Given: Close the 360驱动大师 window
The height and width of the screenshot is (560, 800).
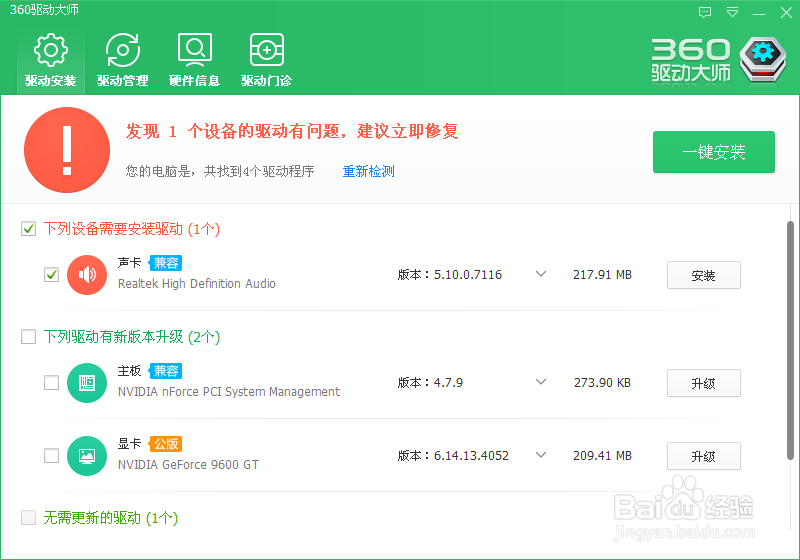Looking at the screenshot, I should point(786,12).
